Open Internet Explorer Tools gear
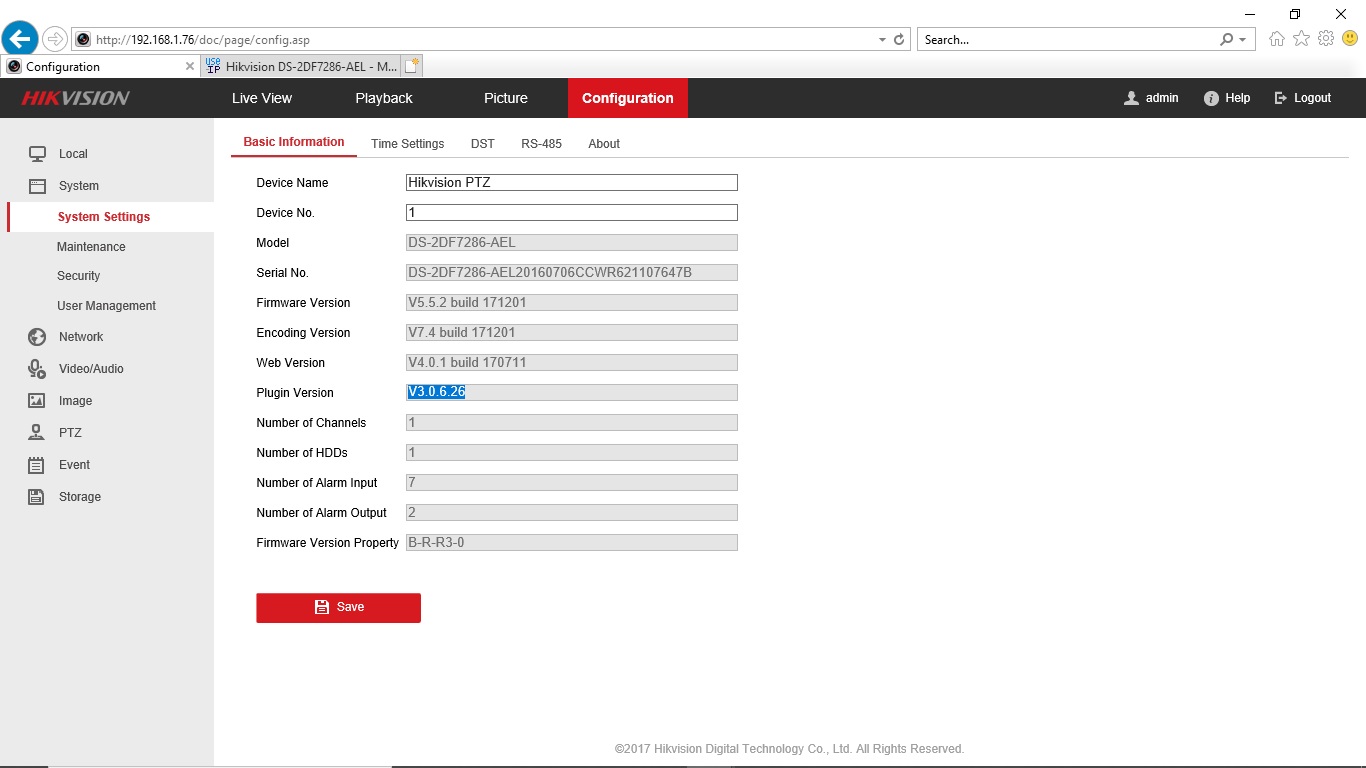Screen dimensions: 1366x768 click(1326, 38)
